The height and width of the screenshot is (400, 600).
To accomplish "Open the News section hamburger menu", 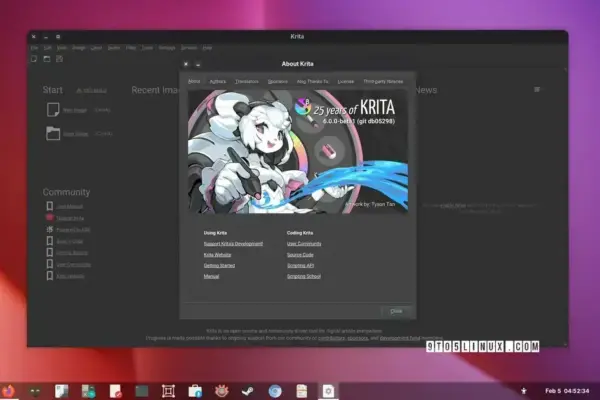I will click(537, 89).
